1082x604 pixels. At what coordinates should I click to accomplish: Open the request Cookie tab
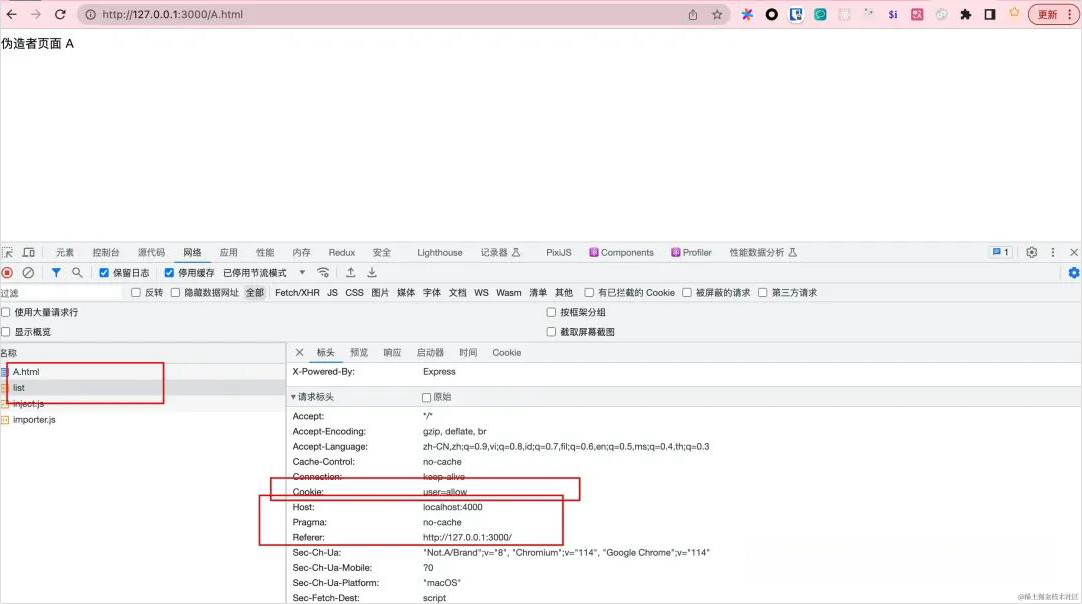506,353
